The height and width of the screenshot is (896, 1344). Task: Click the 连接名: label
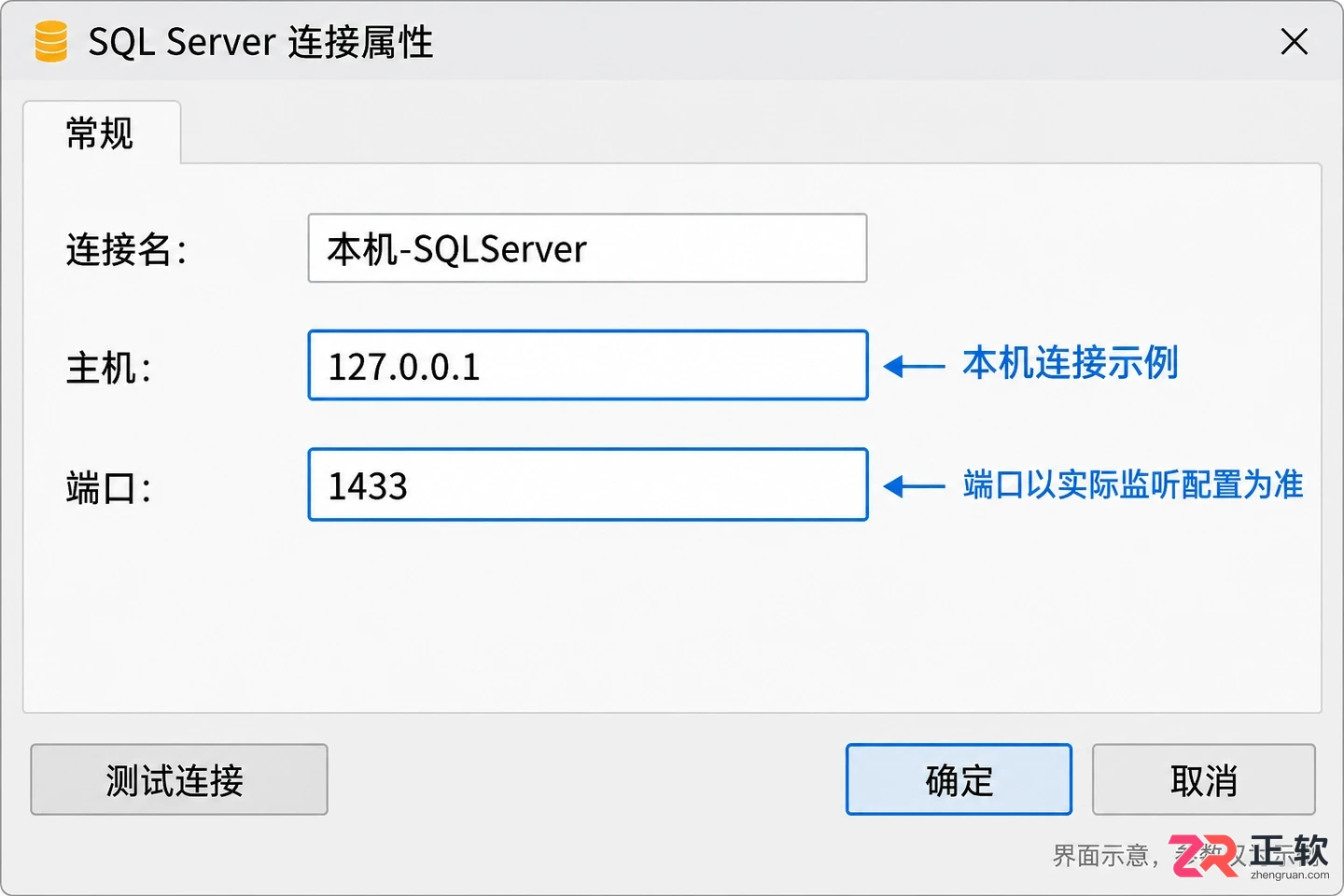point(126,249)
